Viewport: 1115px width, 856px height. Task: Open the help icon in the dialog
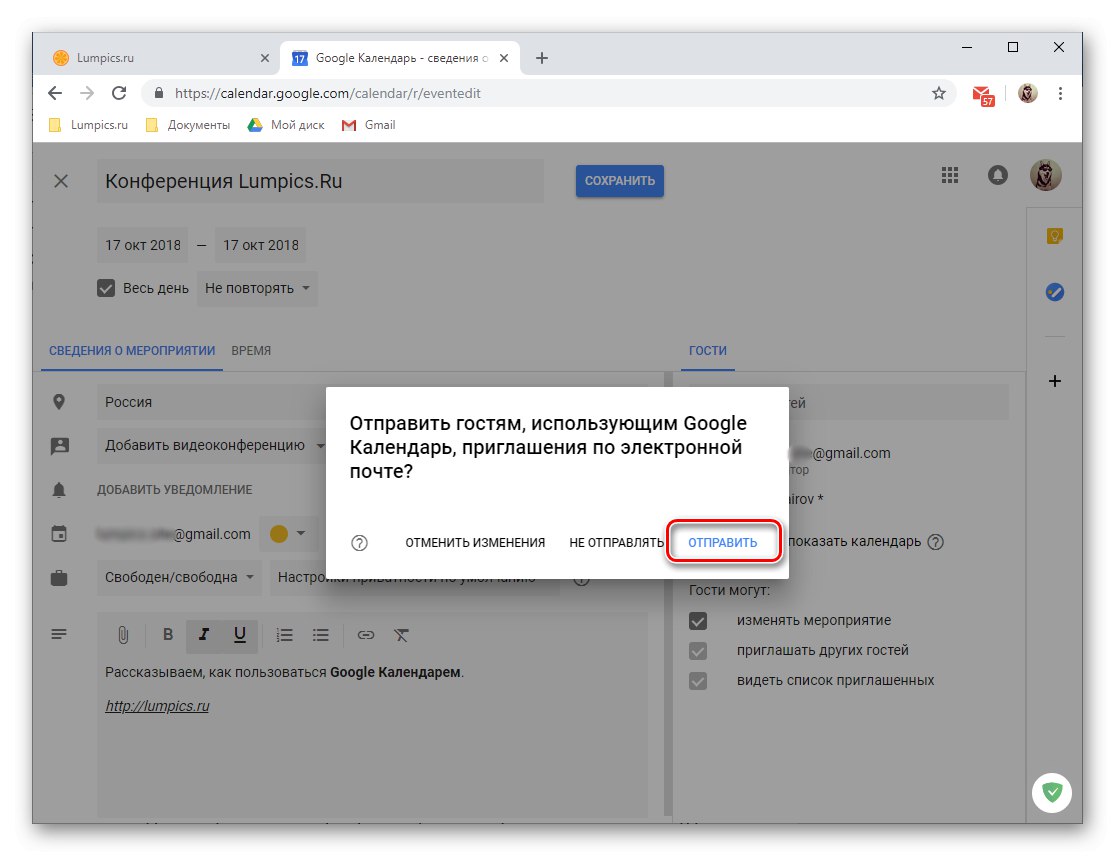coord(358,542)
